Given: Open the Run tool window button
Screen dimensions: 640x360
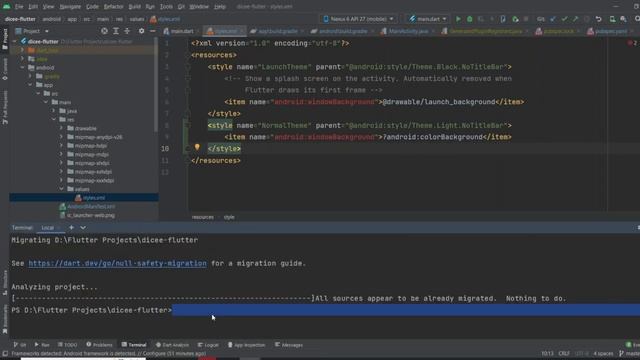Looking at the screenshot, I should pyautogui.click(x=42, y=345).
